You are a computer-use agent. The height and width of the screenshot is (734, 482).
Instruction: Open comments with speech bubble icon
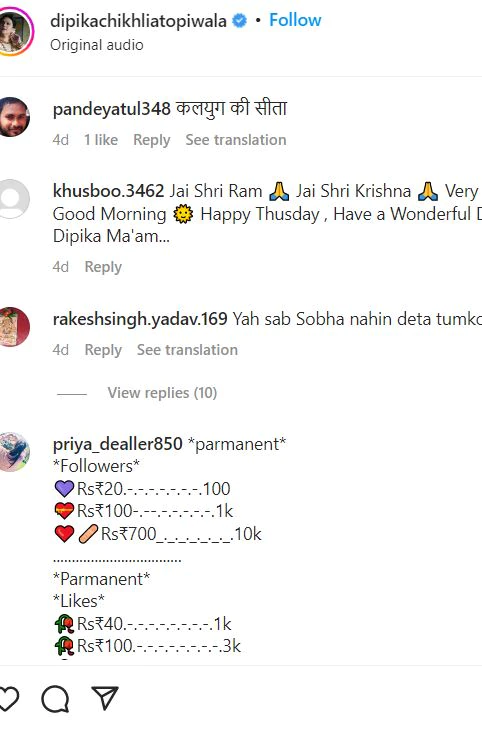[55, 698]
